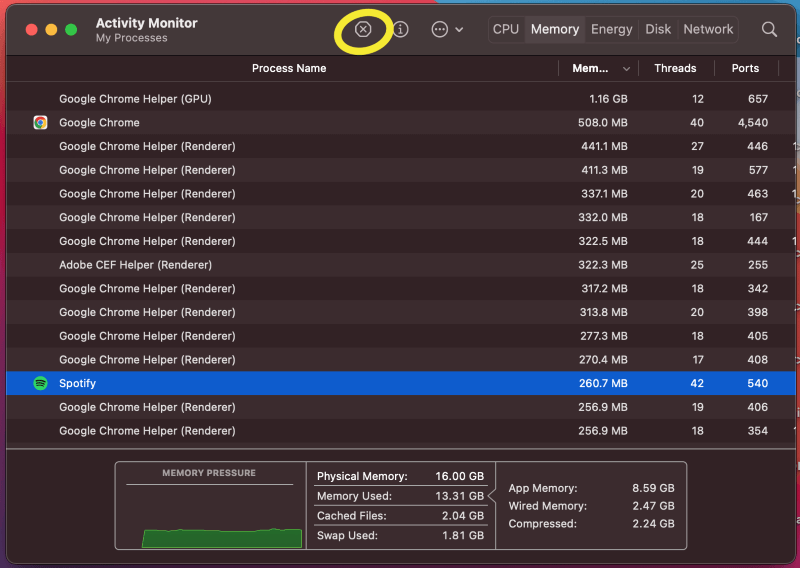The image size is (800, 568).
Task: Click the stop process X icon
Action: pos(363,30)
